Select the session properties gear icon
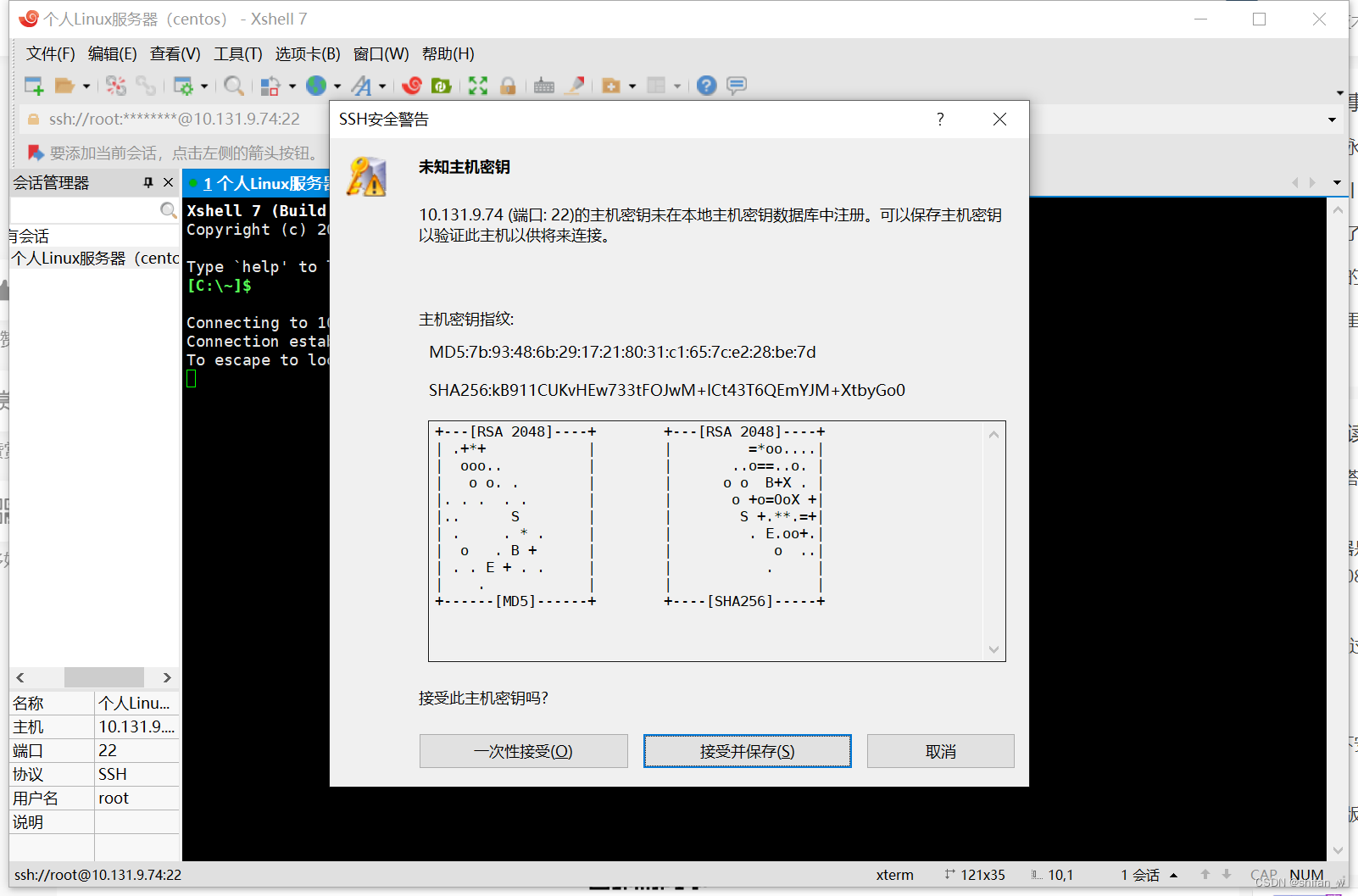The image size is (1358, 896). (185, 85)
